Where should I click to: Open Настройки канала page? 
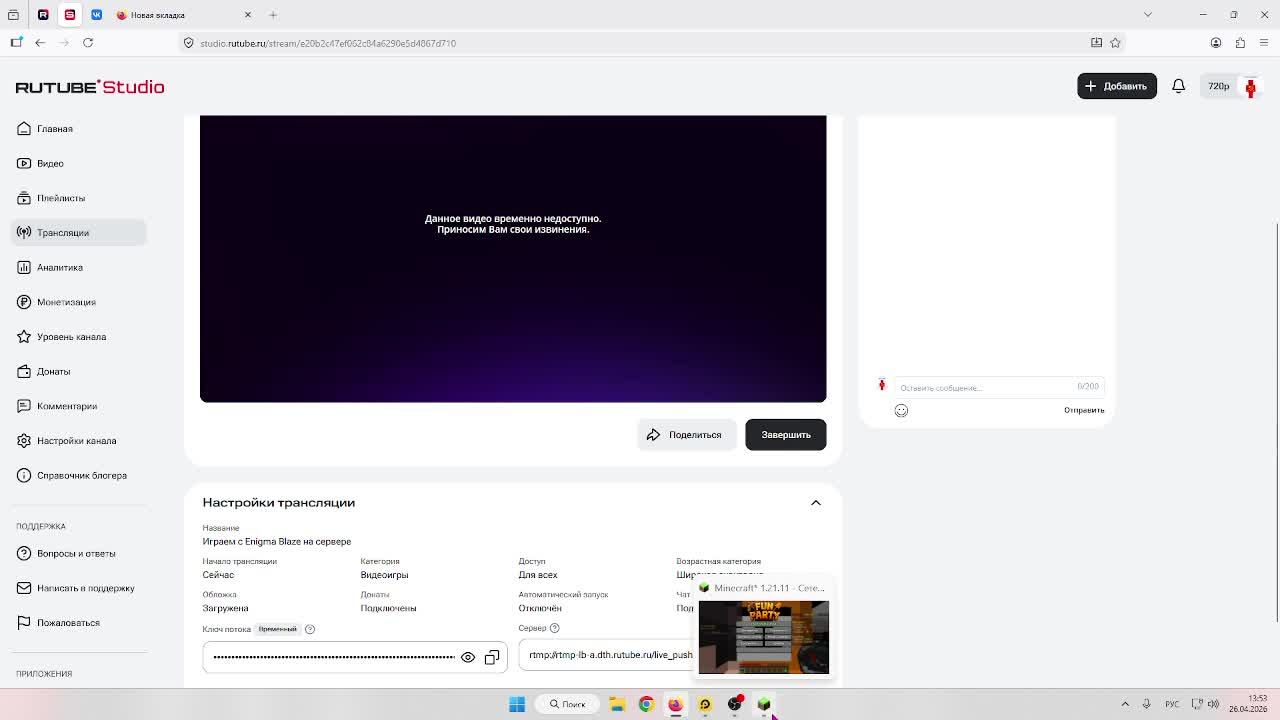pos(77,441)
